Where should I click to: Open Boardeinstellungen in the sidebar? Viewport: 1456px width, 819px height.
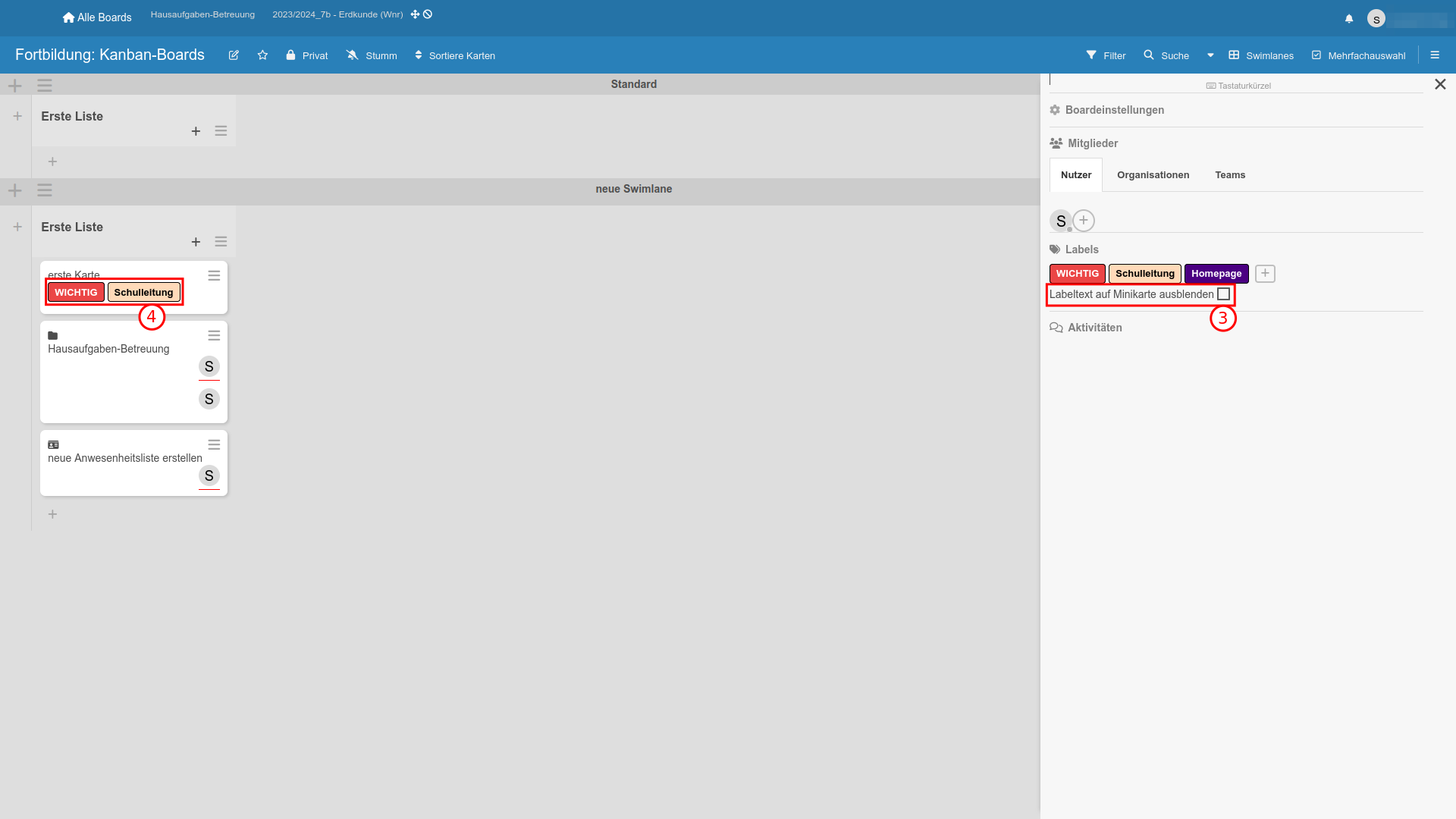pos(1114,110)
